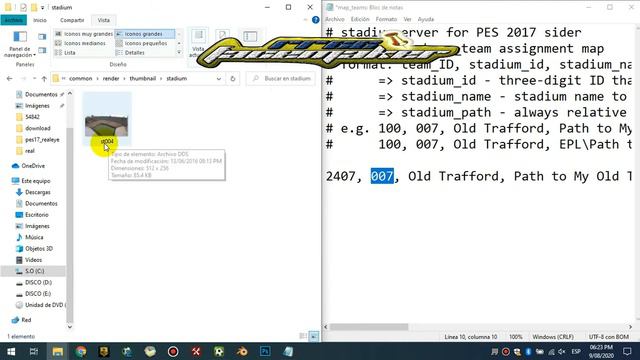640x360 pixels.
Task: Go up one folder level
Action: coord(44,78)
